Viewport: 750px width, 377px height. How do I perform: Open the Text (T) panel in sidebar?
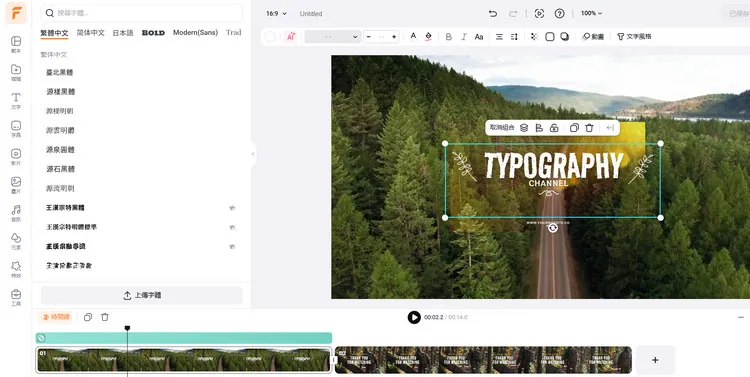(16, 100)
